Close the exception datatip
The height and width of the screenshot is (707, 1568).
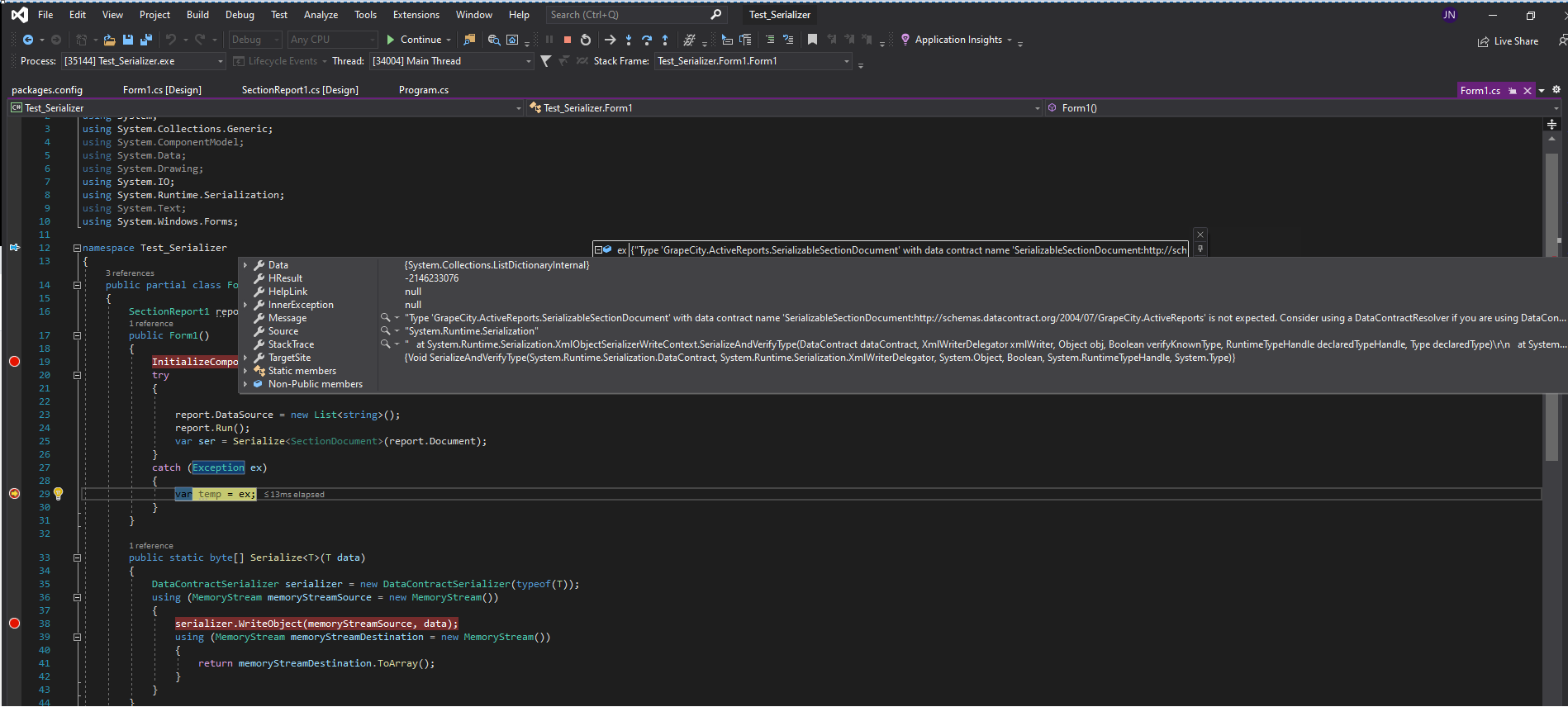1200,235
